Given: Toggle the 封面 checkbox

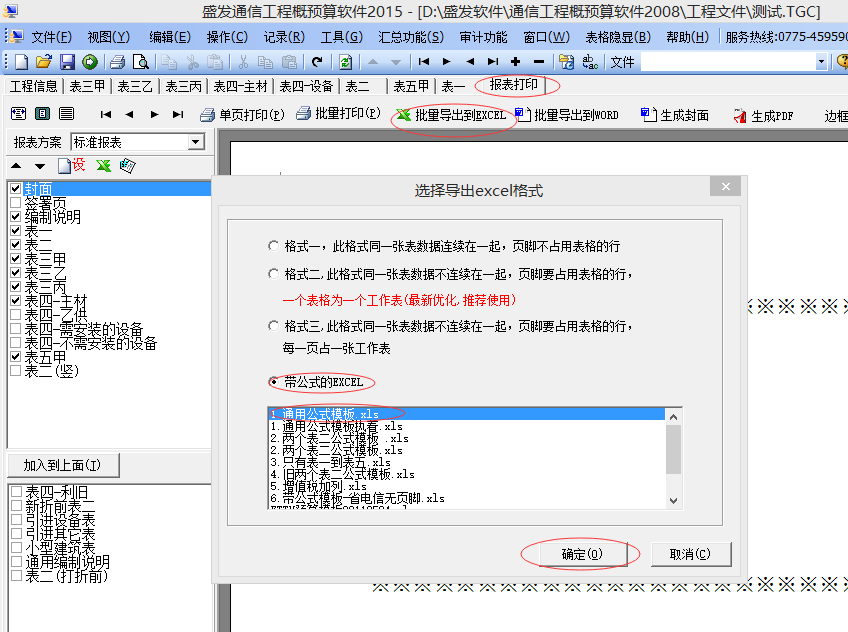Looking at the screenshot, I should [x=16, y=189].
